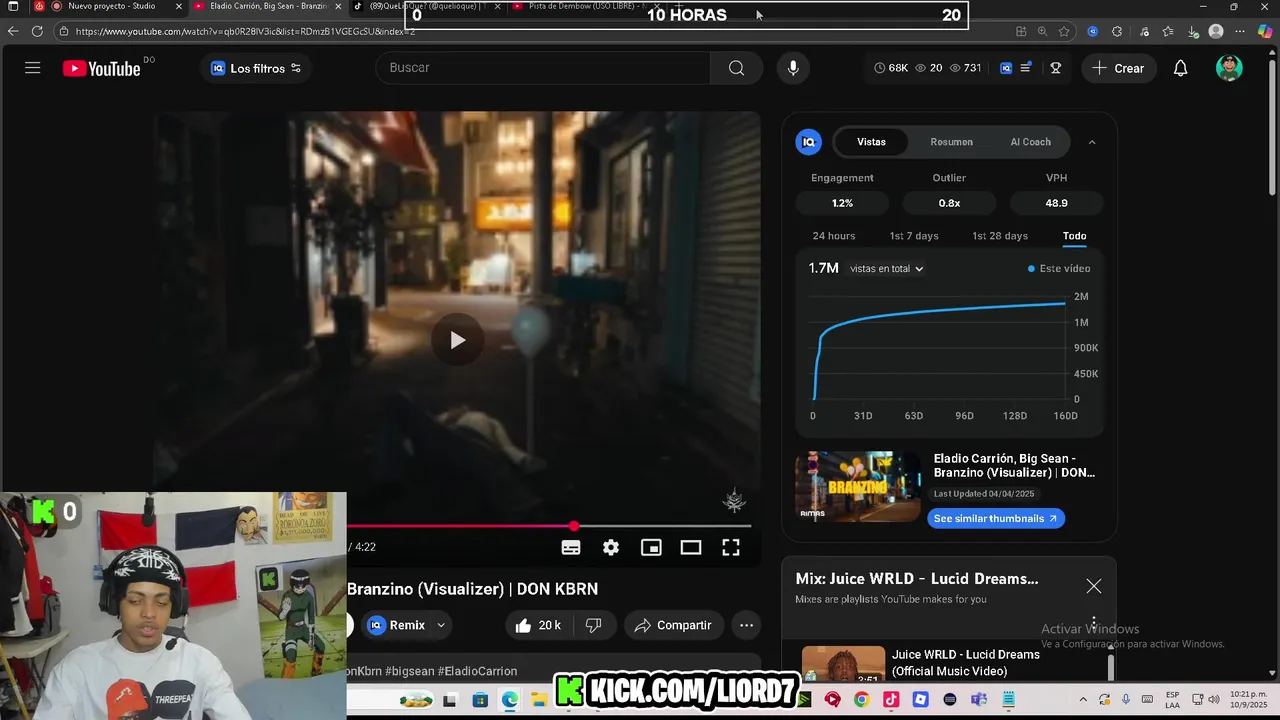Like the video with 20 k likes
This screenshot has height=720, width=1280.
538,625
